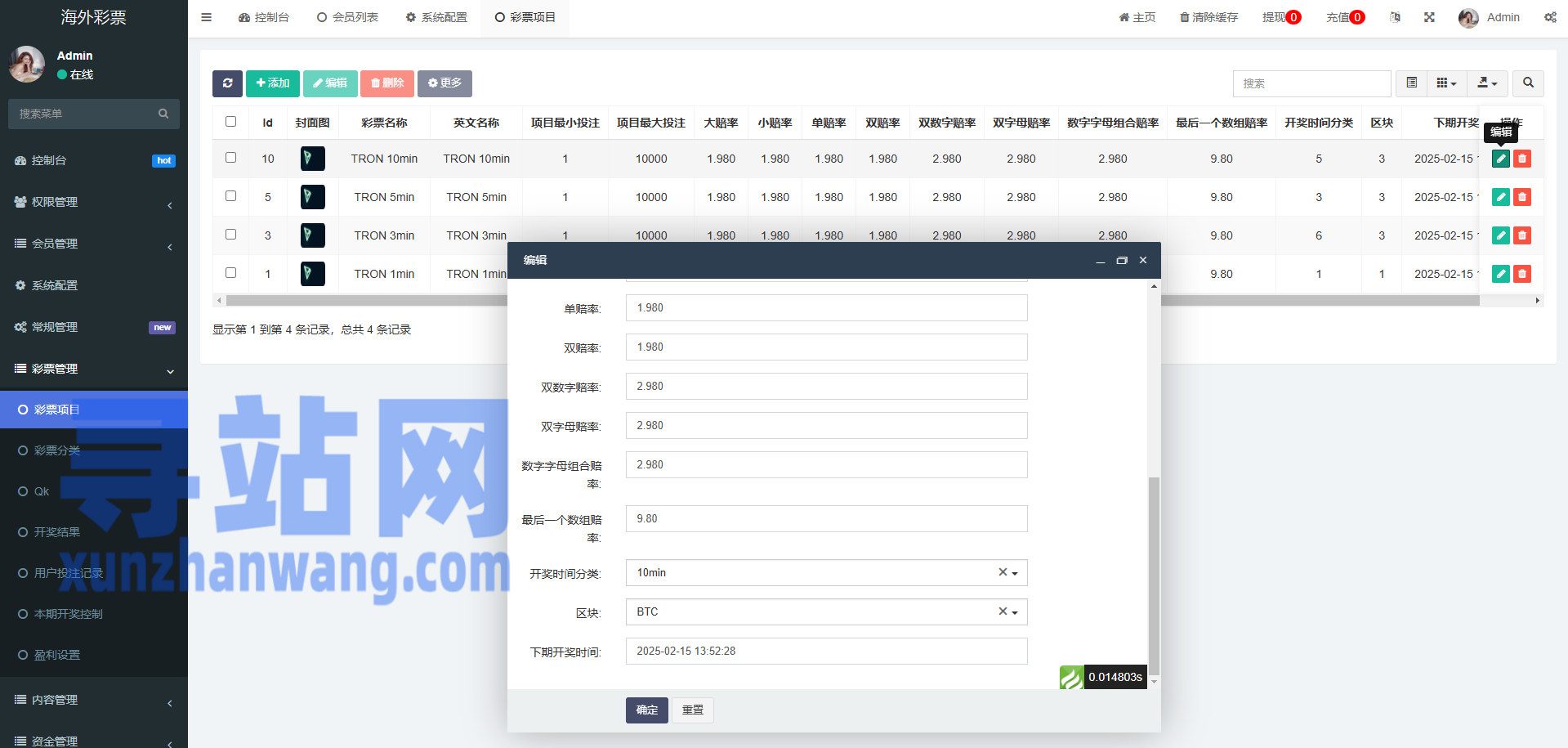1568x748 pixels.
Task: Edit the TRON 5min row
Action: pyautogui.click(x=1501, y=197)
